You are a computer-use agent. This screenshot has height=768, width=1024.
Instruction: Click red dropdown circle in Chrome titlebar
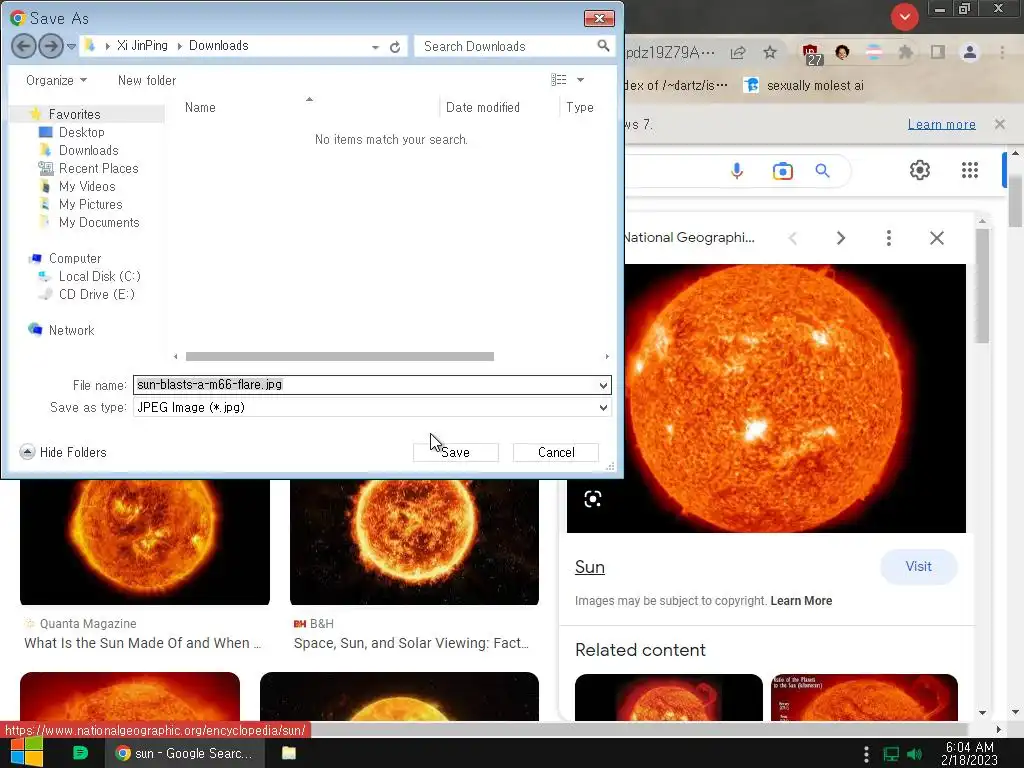point(904,17)
